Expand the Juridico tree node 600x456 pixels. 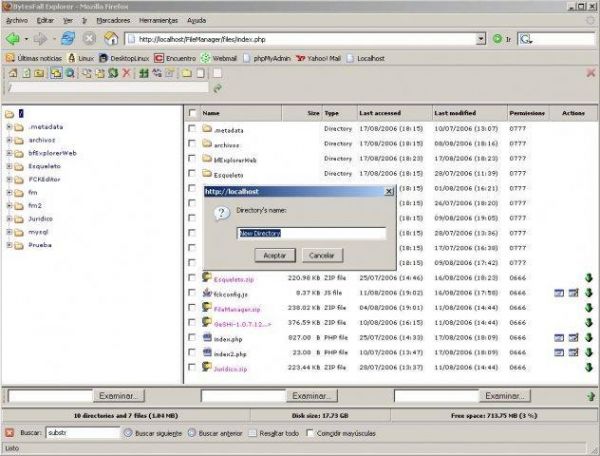point(9,219)
